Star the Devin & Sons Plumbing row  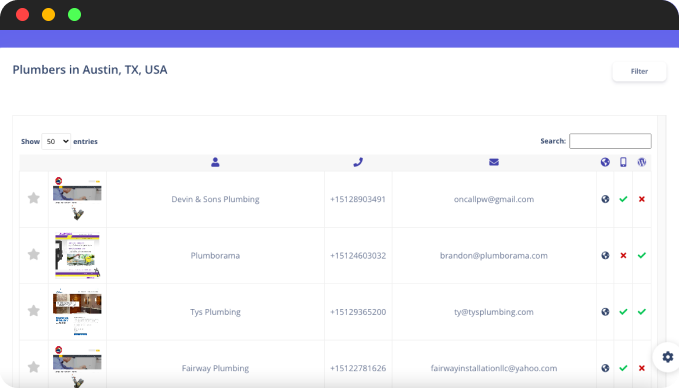click(34, 198)
